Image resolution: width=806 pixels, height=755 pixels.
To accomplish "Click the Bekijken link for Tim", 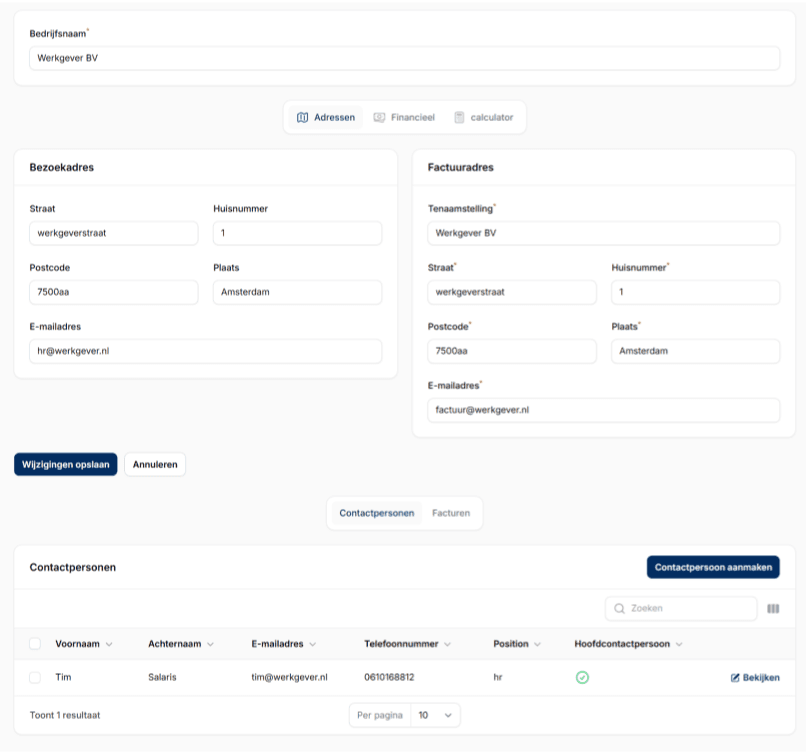I will [x=755, y=678].
